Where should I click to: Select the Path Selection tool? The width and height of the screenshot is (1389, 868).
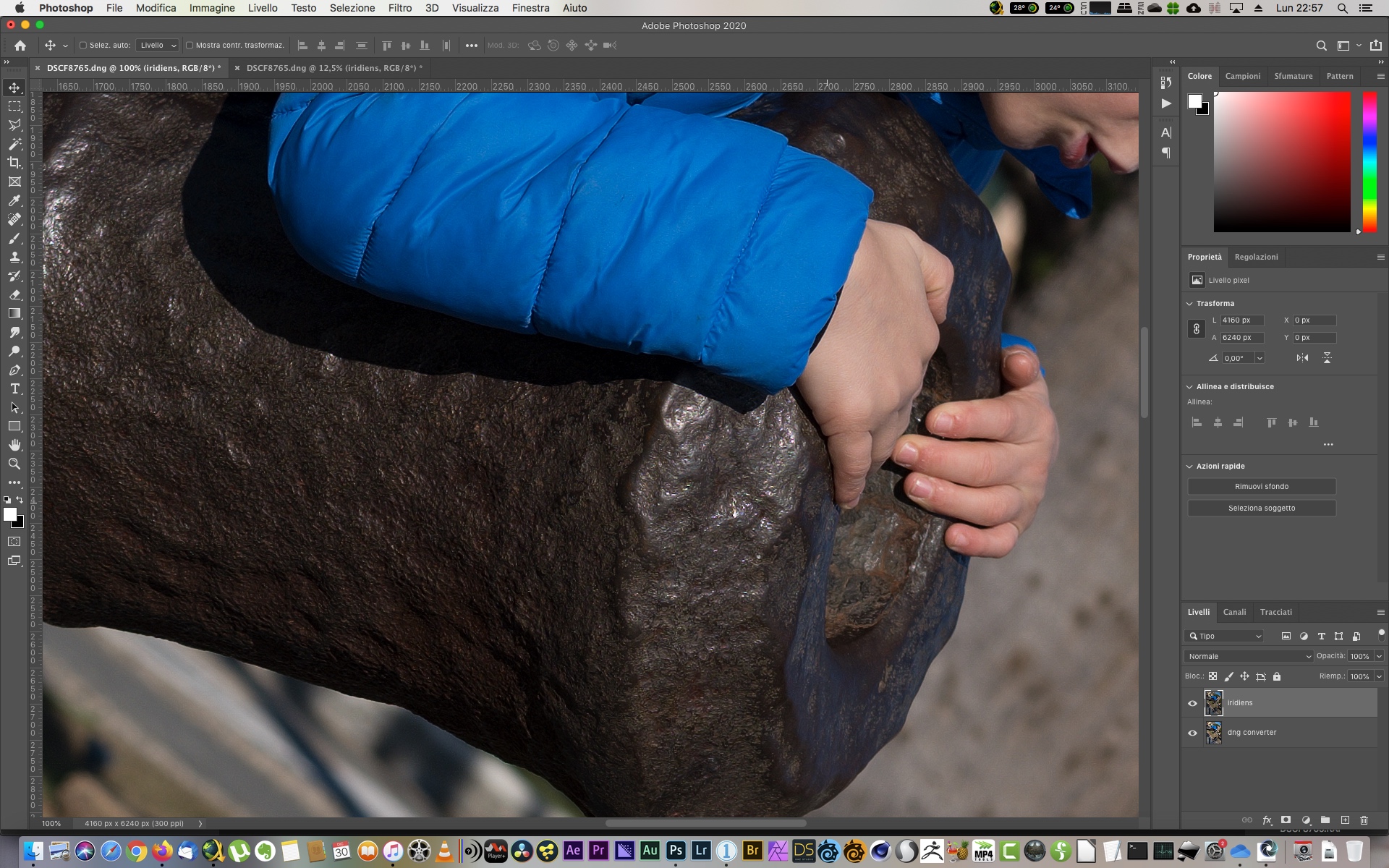pos(14,407)
